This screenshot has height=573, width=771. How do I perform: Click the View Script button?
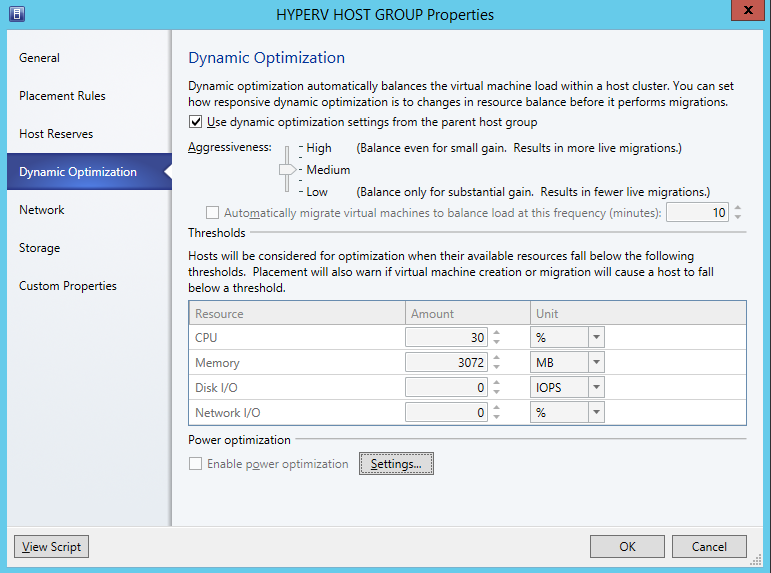tap(52, 546)
